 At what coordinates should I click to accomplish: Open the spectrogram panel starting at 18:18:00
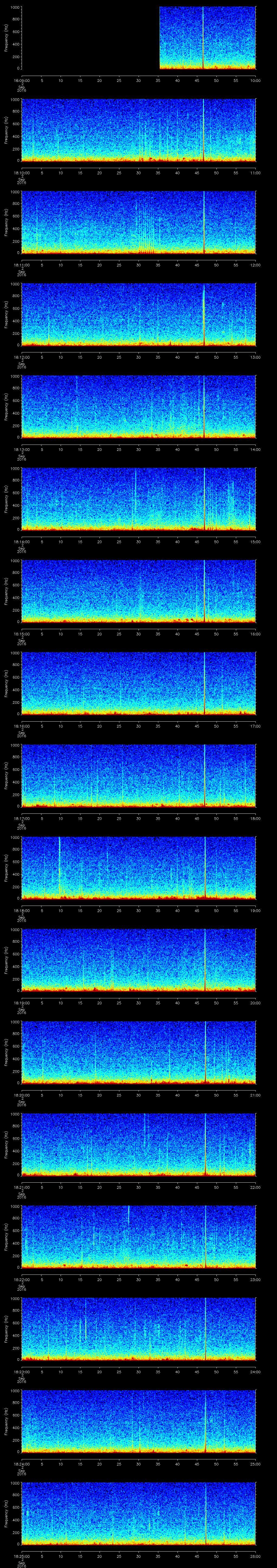point(139,868)
